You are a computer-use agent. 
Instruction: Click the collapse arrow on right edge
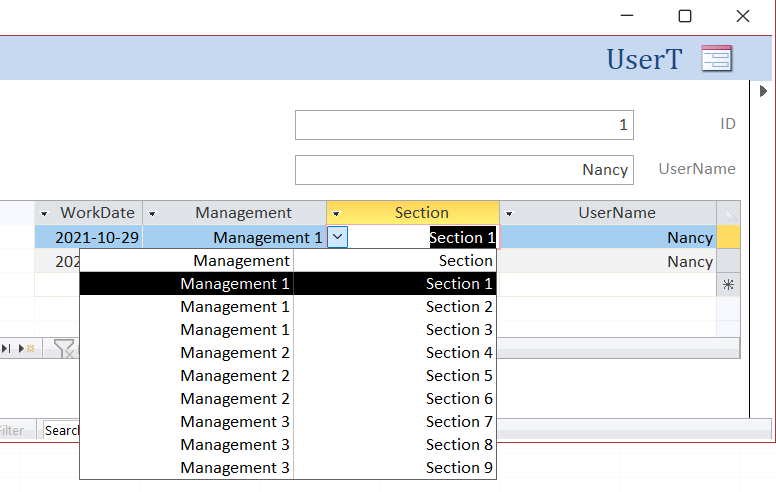[x=764, y=91]
